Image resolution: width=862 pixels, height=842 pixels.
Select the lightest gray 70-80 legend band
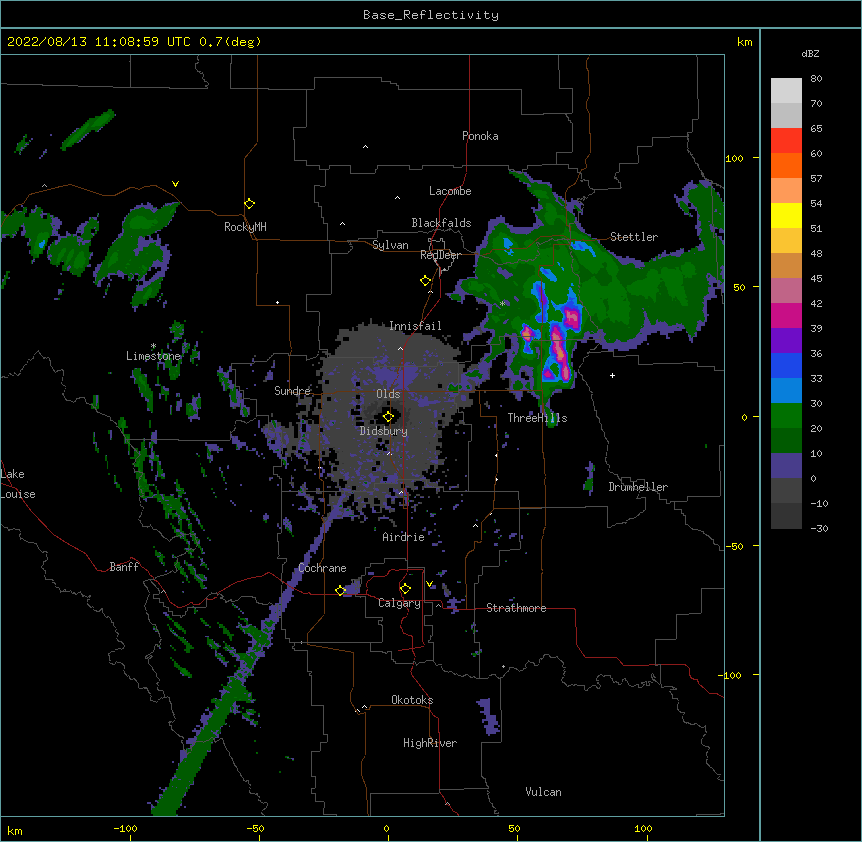click(786, 91)
